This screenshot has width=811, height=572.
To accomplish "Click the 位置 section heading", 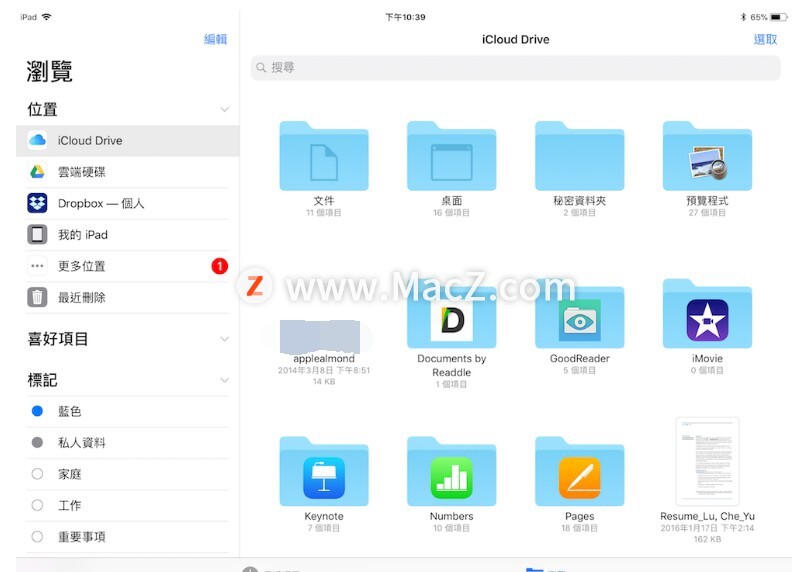I will [x=42, y=110].
